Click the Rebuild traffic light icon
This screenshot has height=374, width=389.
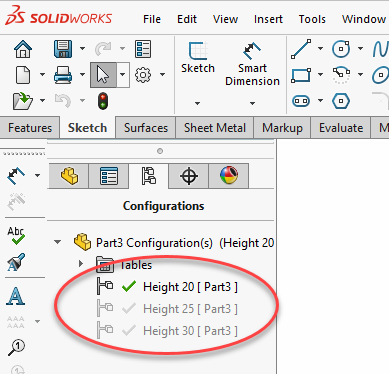(103, 101)
